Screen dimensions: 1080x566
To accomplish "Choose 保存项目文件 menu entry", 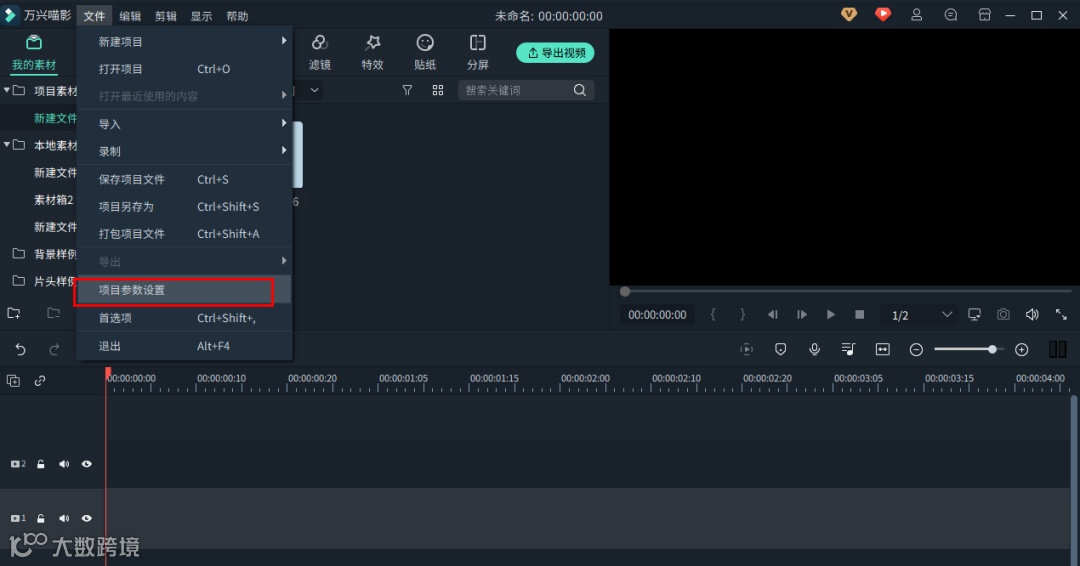I will pyautogui.click(x=185, y=179).
